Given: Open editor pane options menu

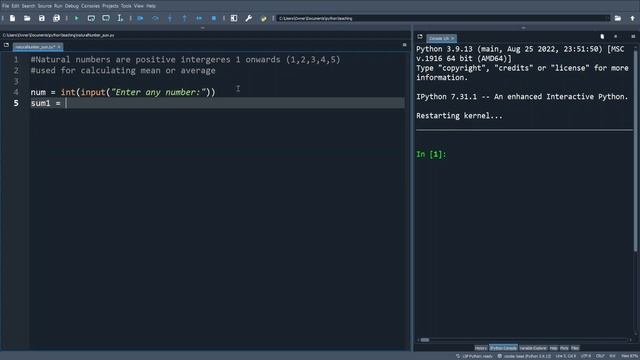Looking at the screenshot, I should [x=404, y=45].
